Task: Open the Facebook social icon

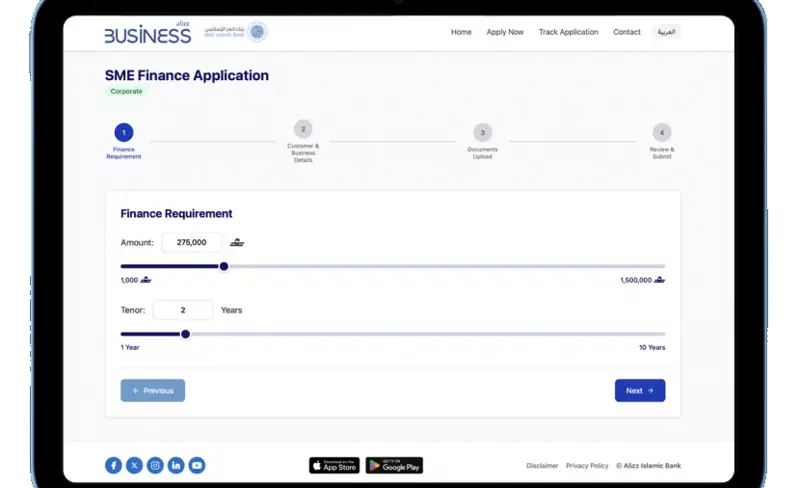Action: coord(113,465)
